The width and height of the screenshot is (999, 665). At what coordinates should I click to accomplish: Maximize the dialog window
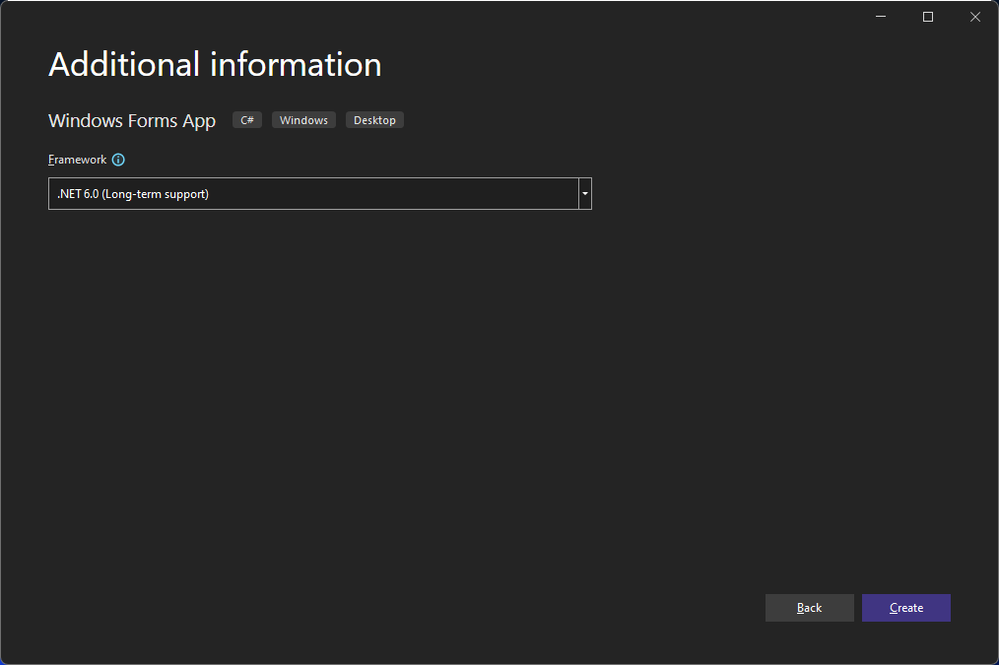click(928, 17)
